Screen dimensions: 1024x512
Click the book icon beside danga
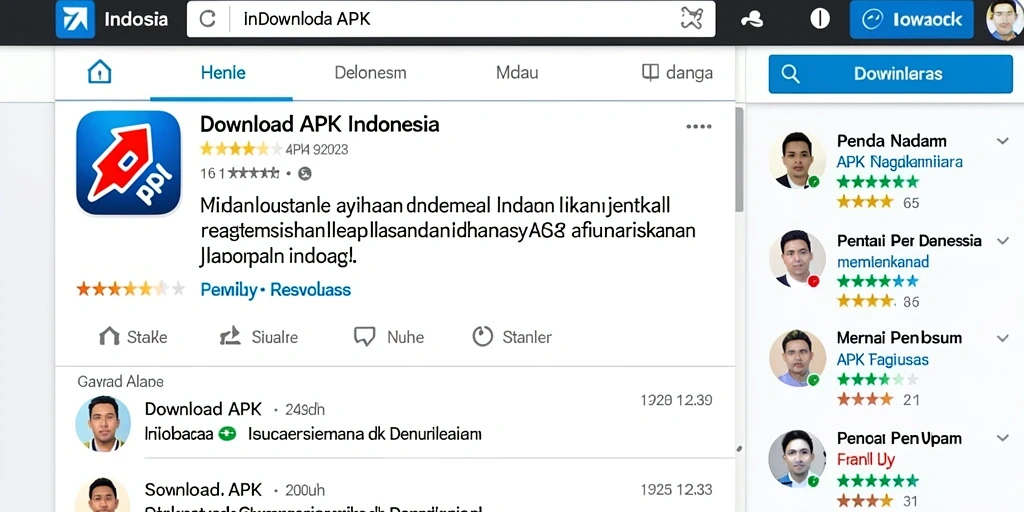[650, 72]
